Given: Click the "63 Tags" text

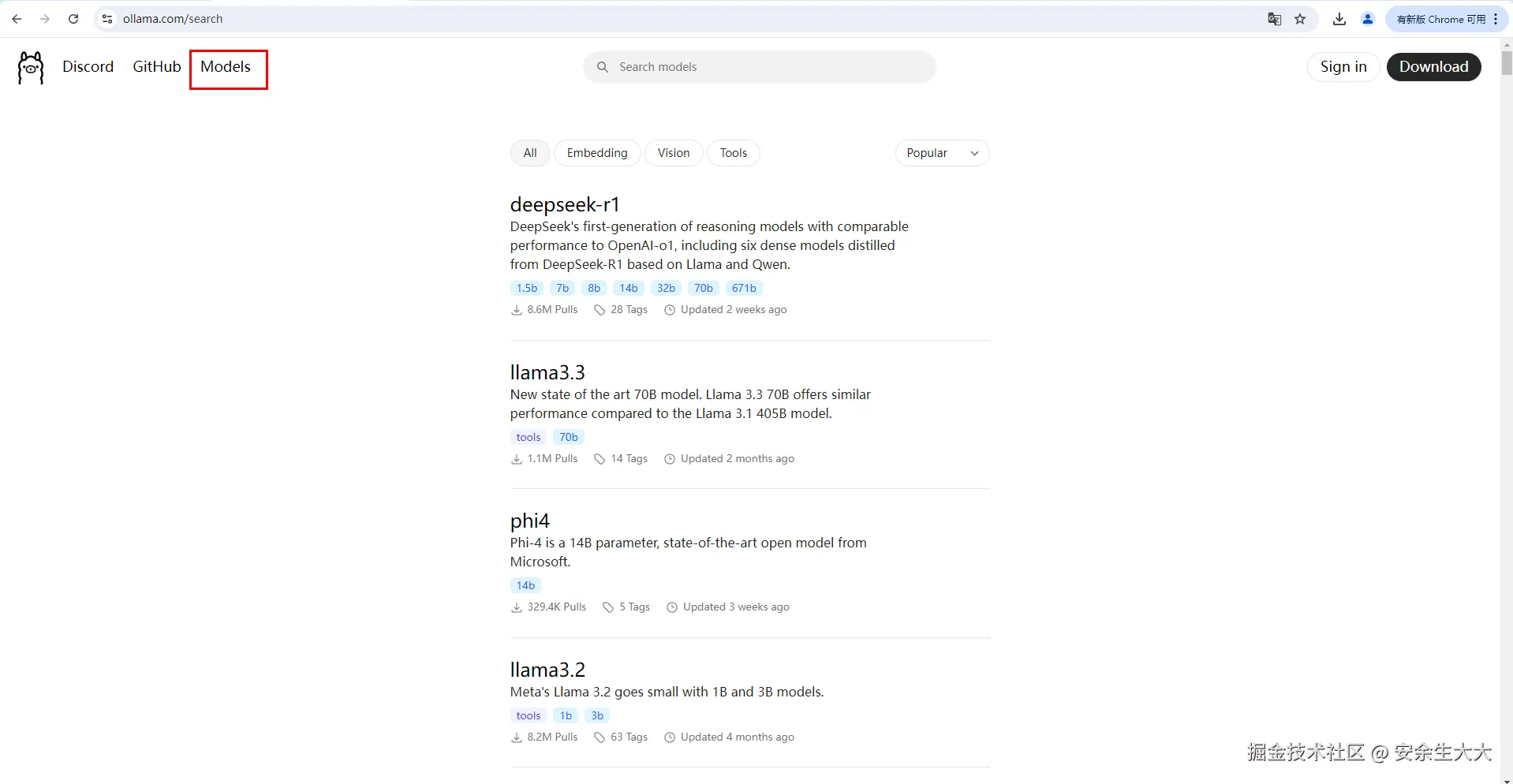Looking at the screenshot, I should (x=629, y=737).
